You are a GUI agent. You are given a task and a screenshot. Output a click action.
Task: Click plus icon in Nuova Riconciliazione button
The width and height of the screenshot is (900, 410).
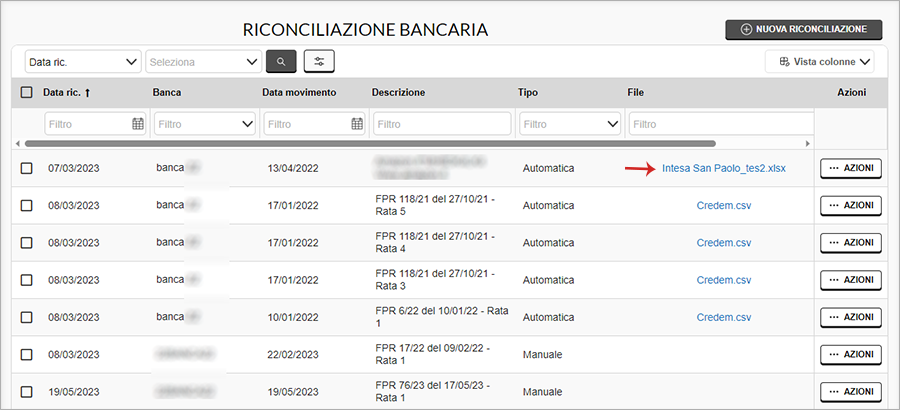pyautogui.click(x=746, y=30)
